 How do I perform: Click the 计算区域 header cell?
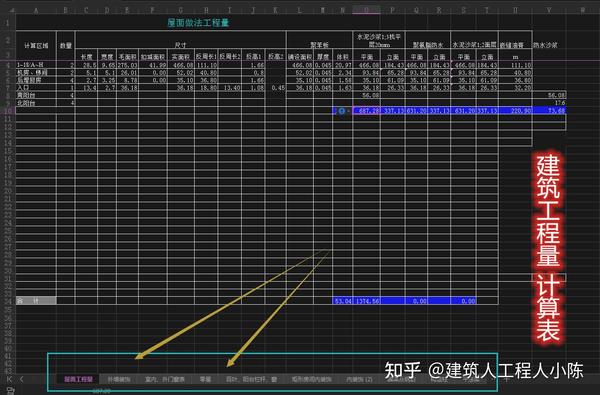pos(36,46)
